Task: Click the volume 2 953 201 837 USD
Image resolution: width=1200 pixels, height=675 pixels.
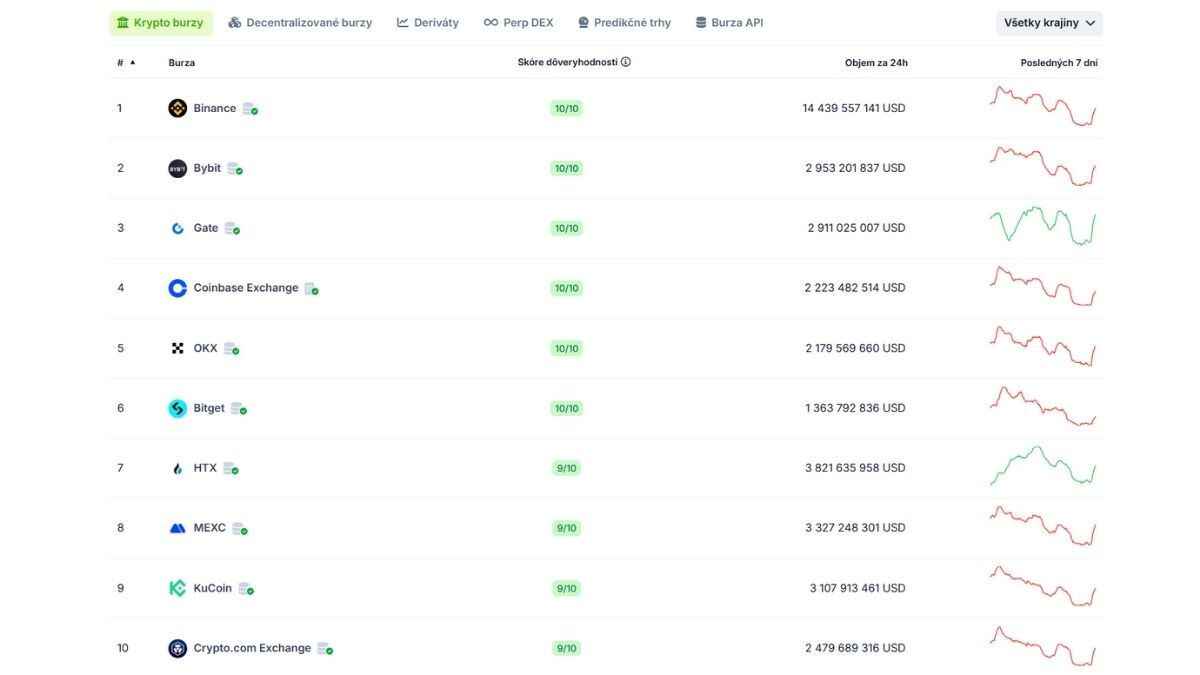Action: (x=855, y=168)
